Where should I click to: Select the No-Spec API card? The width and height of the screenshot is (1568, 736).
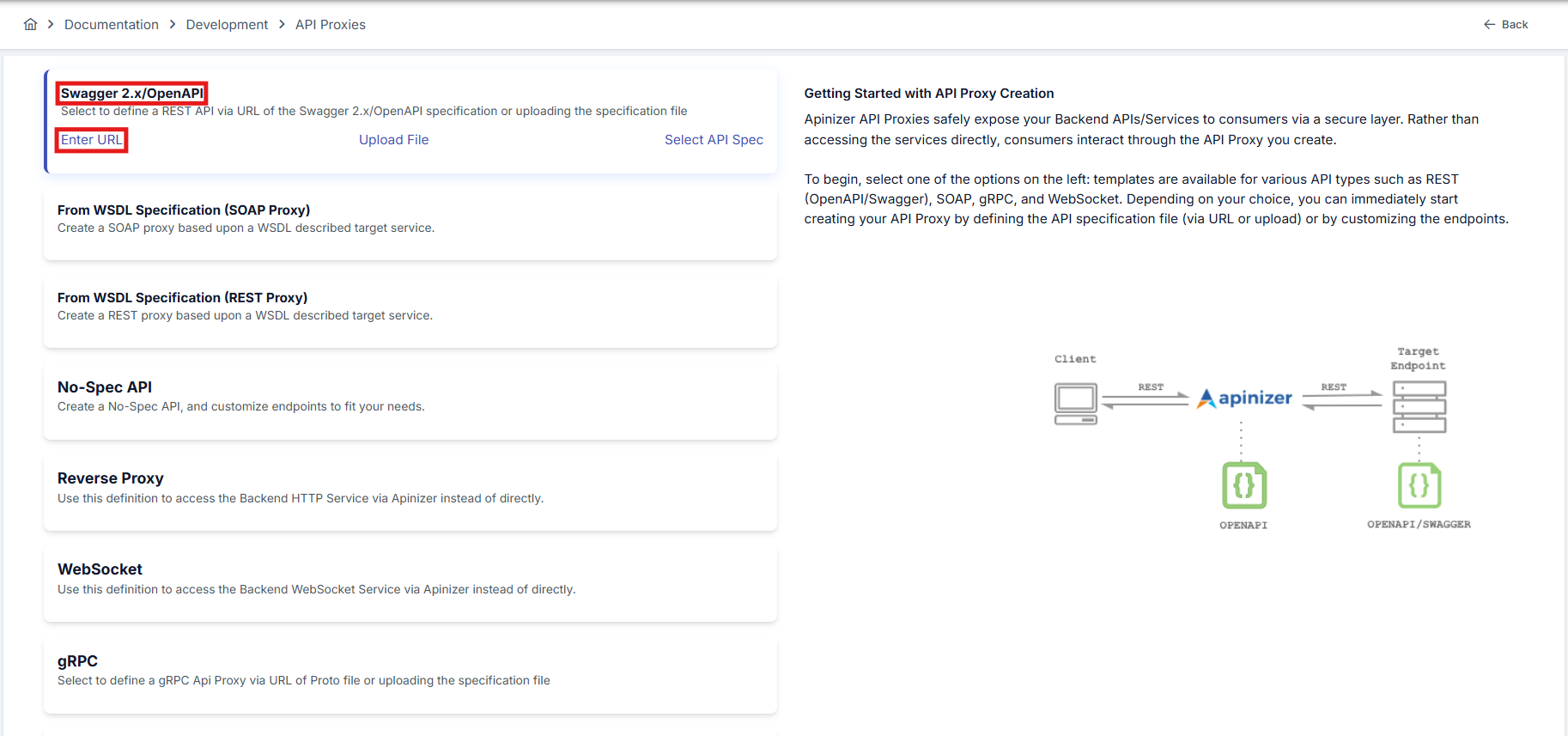pos(410,401)
